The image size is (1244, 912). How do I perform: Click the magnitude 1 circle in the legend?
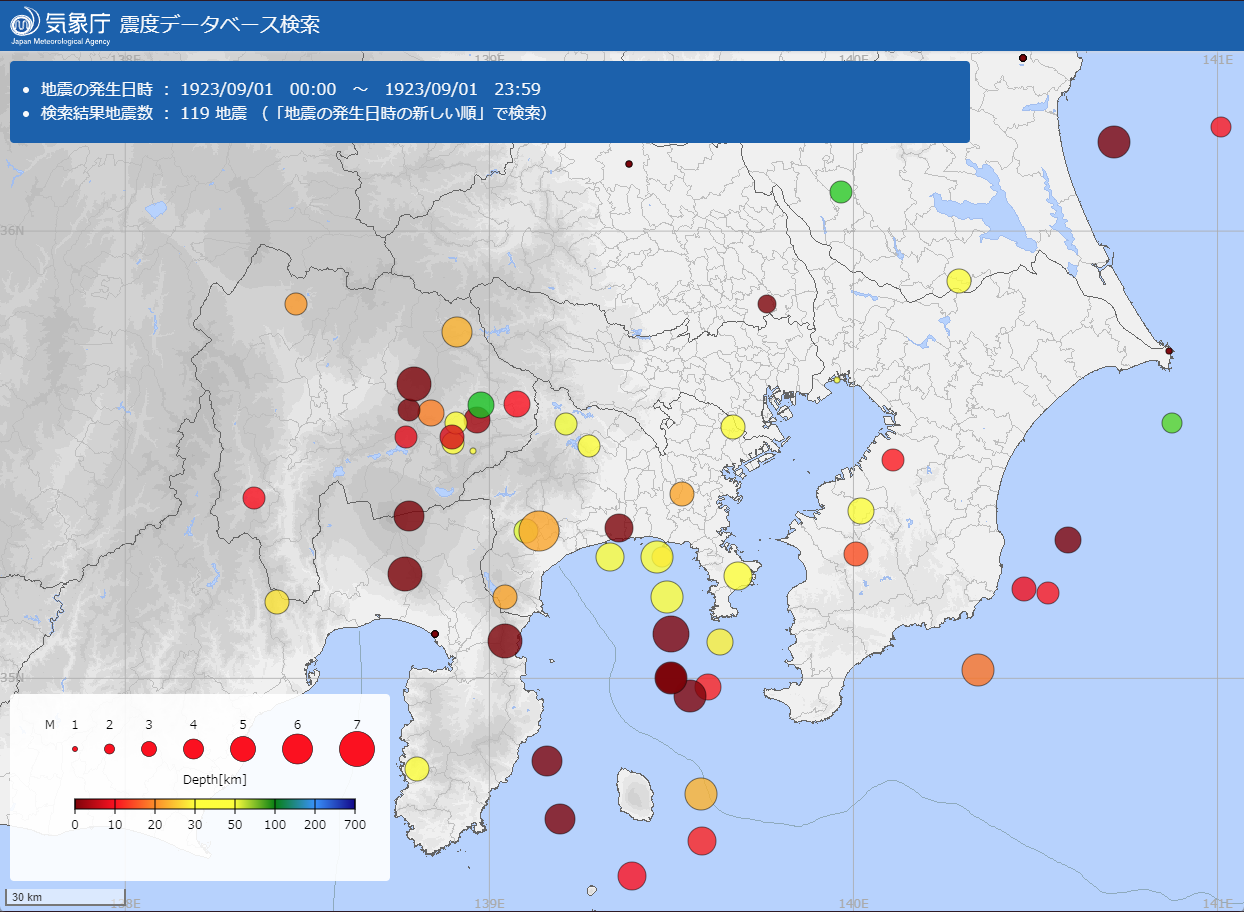point(75,748)
